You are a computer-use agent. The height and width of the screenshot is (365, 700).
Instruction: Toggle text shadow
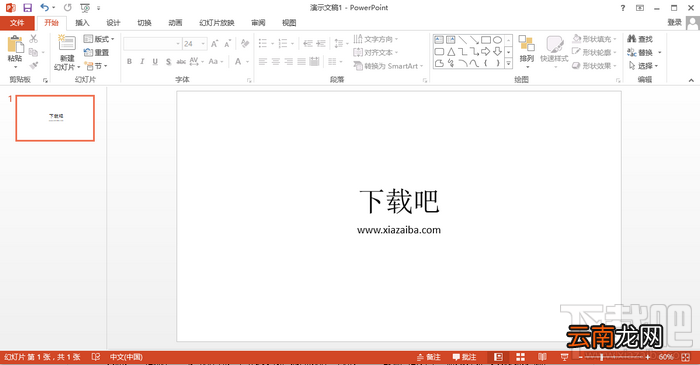[x=168, y=62]
